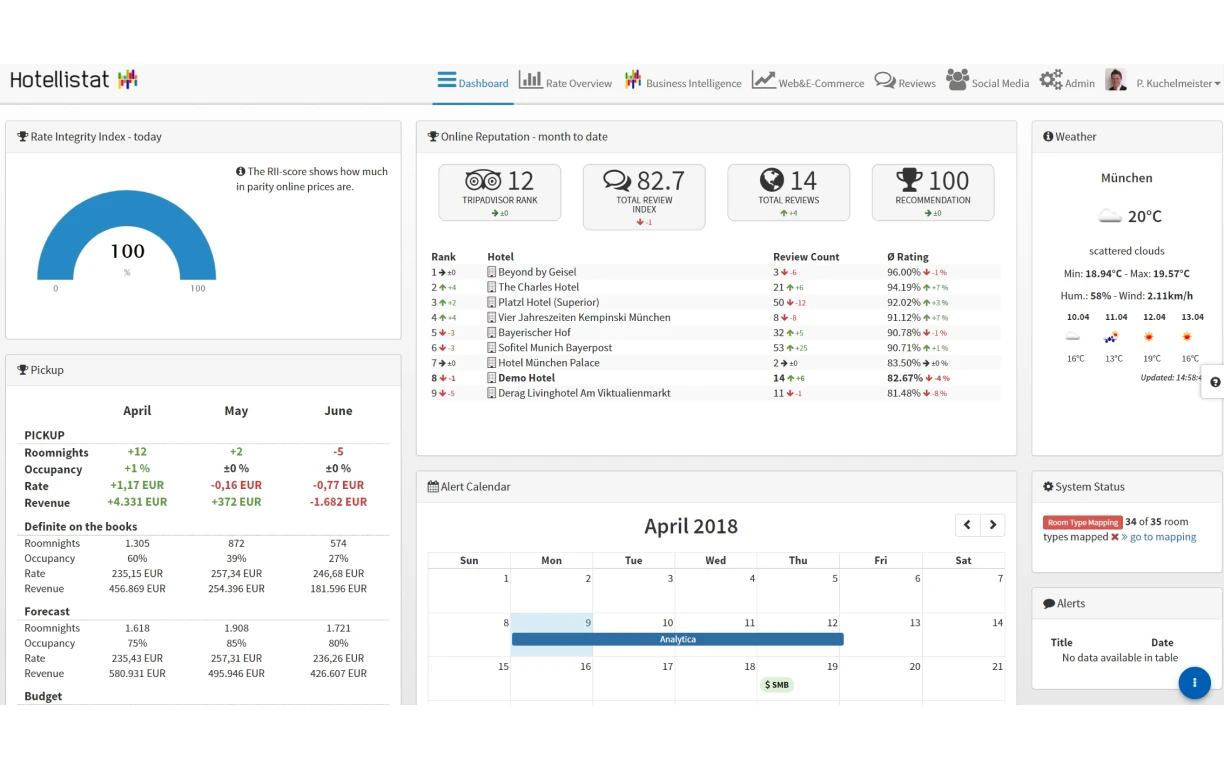
Task: Click the Room Type Mapping badge
Action: (1082, 522)
